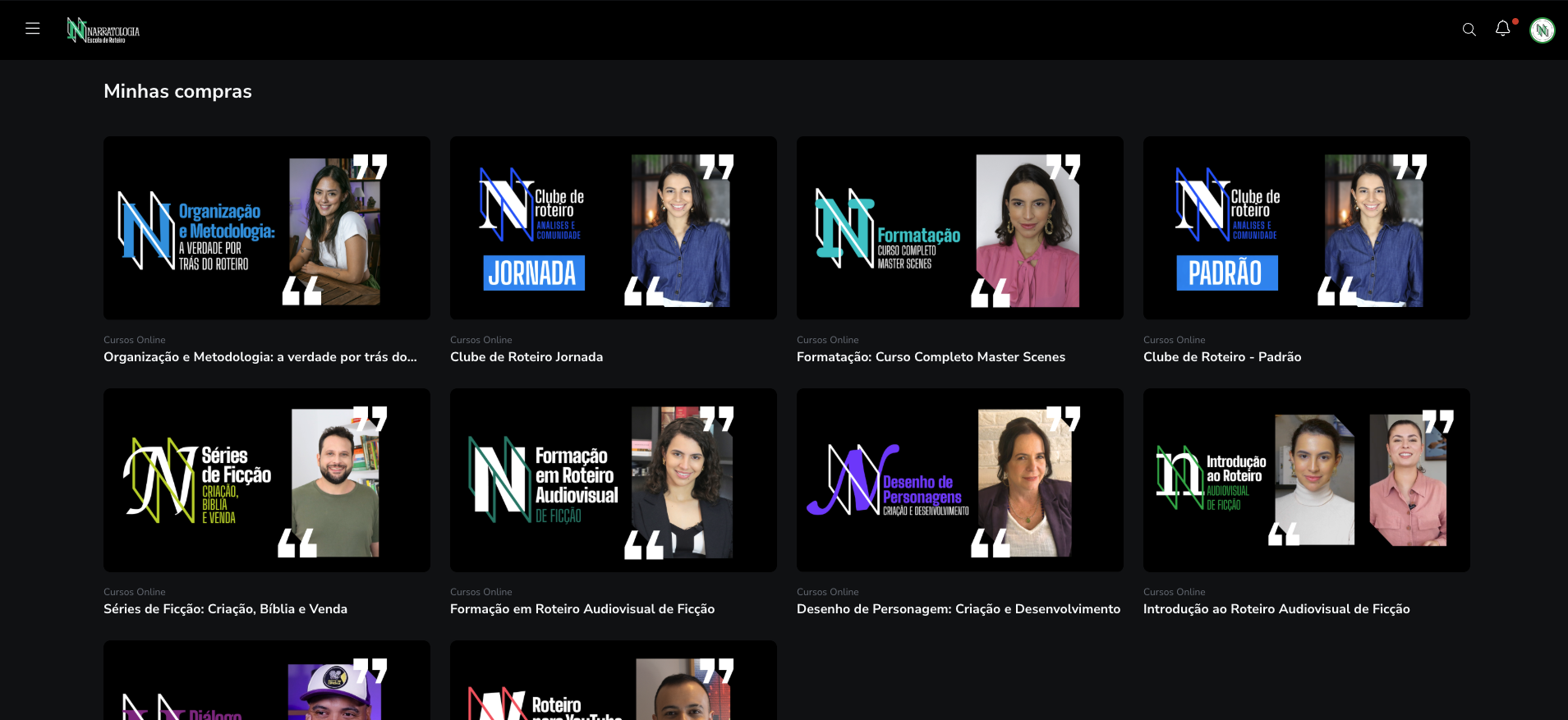This screenshot has height=720, width=1568.
Task: Click title 'Séries de Ficção: Criação, Bíblia e Venda'
Action: click(225, 609)
